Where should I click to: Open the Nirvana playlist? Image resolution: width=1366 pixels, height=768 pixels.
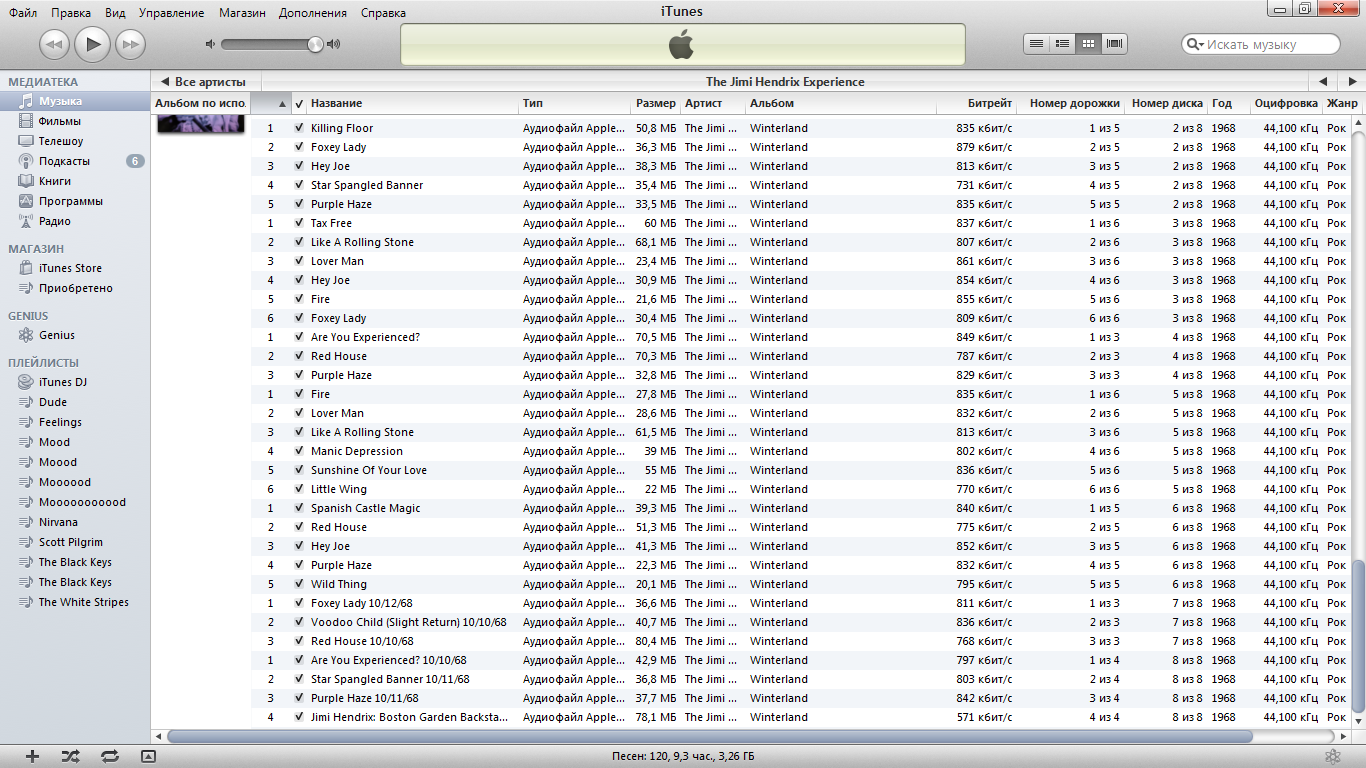pyautogui.click(x=75, y=522)
